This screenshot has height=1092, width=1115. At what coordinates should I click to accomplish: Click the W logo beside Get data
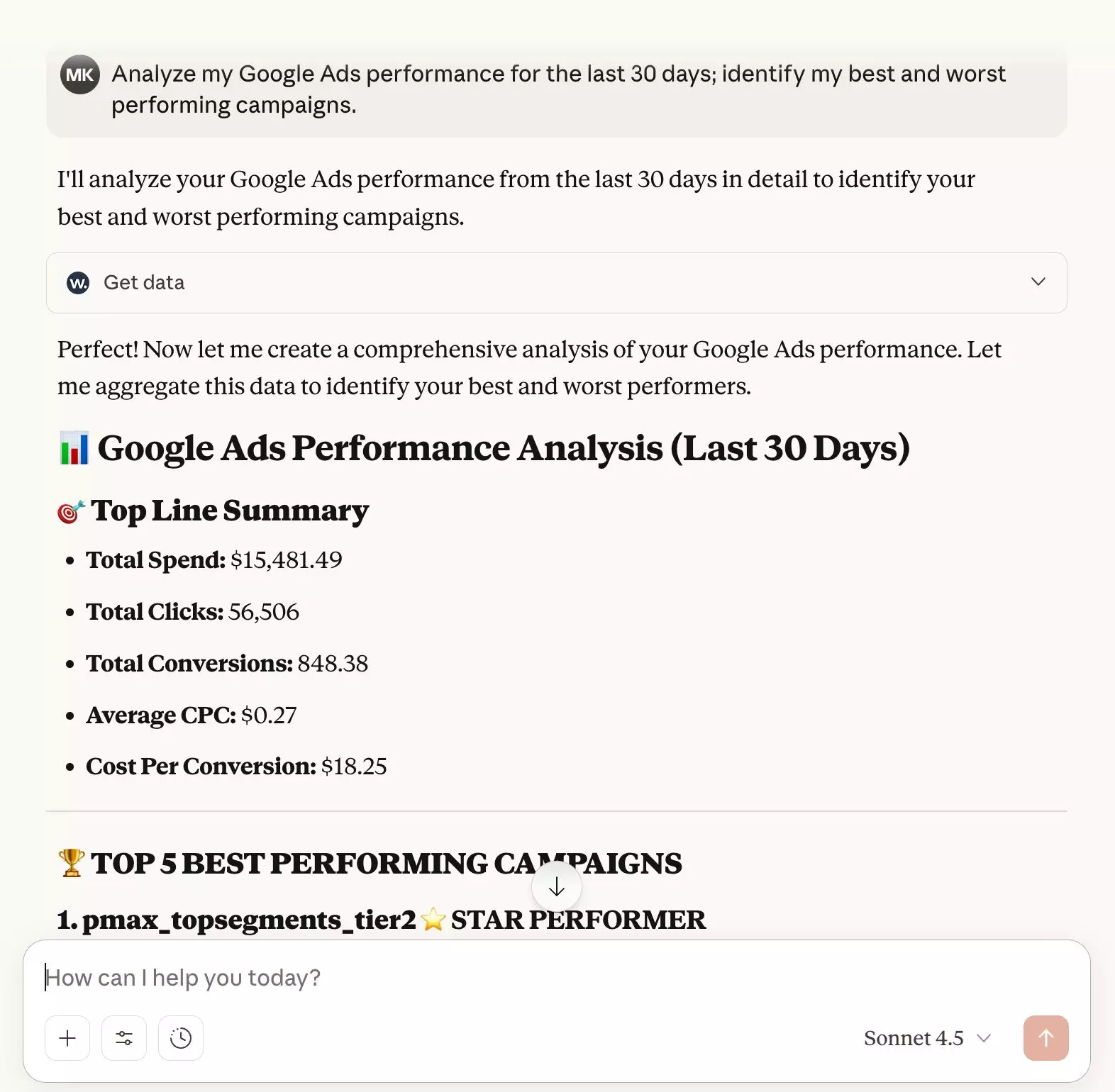(x=78, y=283)
